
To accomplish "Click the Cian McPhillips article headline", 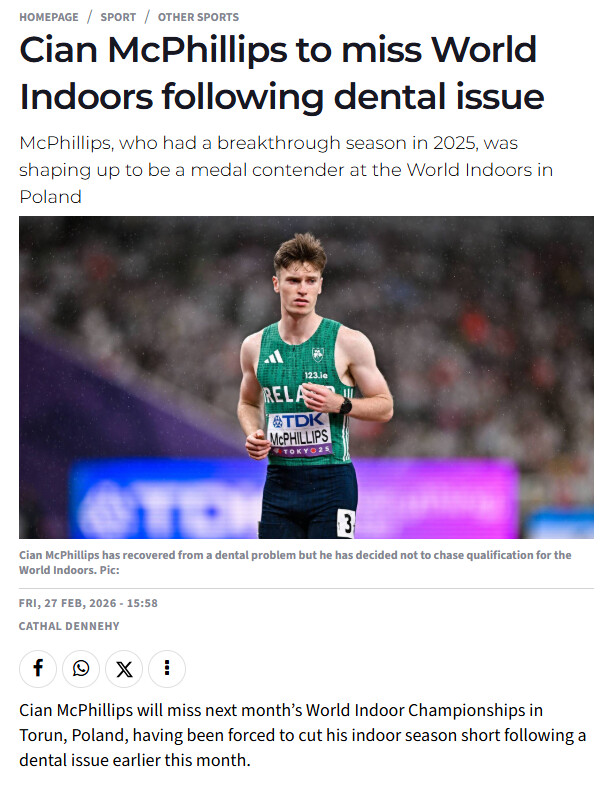I will (281, 73).
